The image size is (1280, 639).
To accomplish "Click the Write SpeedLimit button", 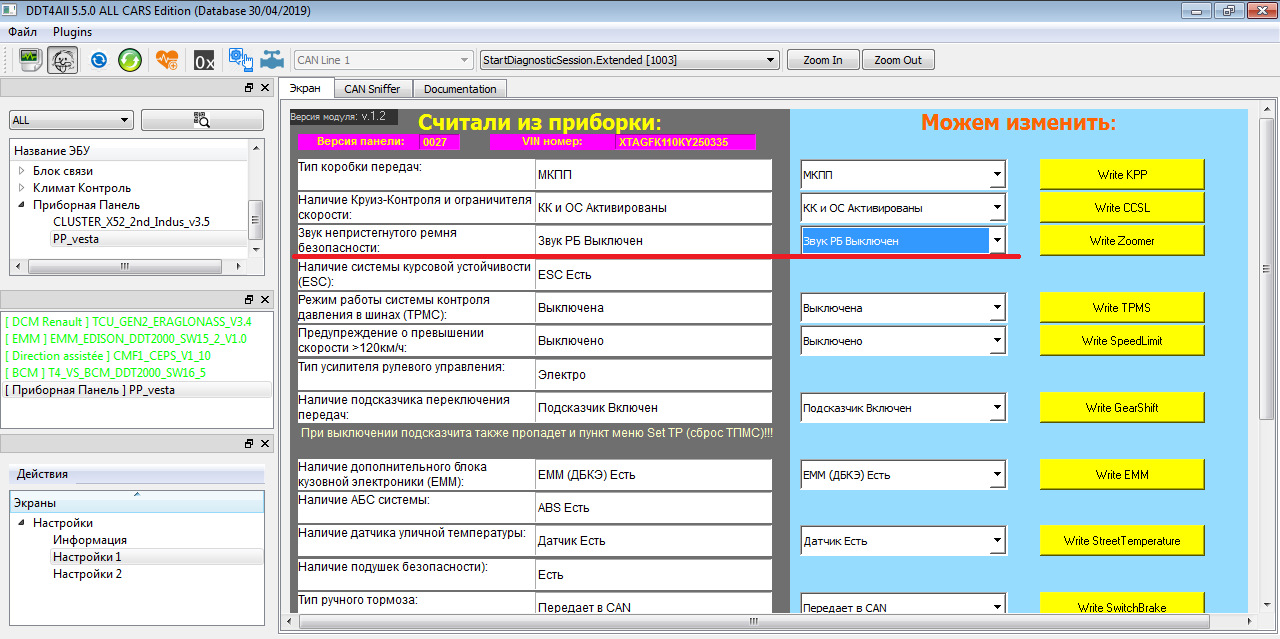I will point(1122,340).
